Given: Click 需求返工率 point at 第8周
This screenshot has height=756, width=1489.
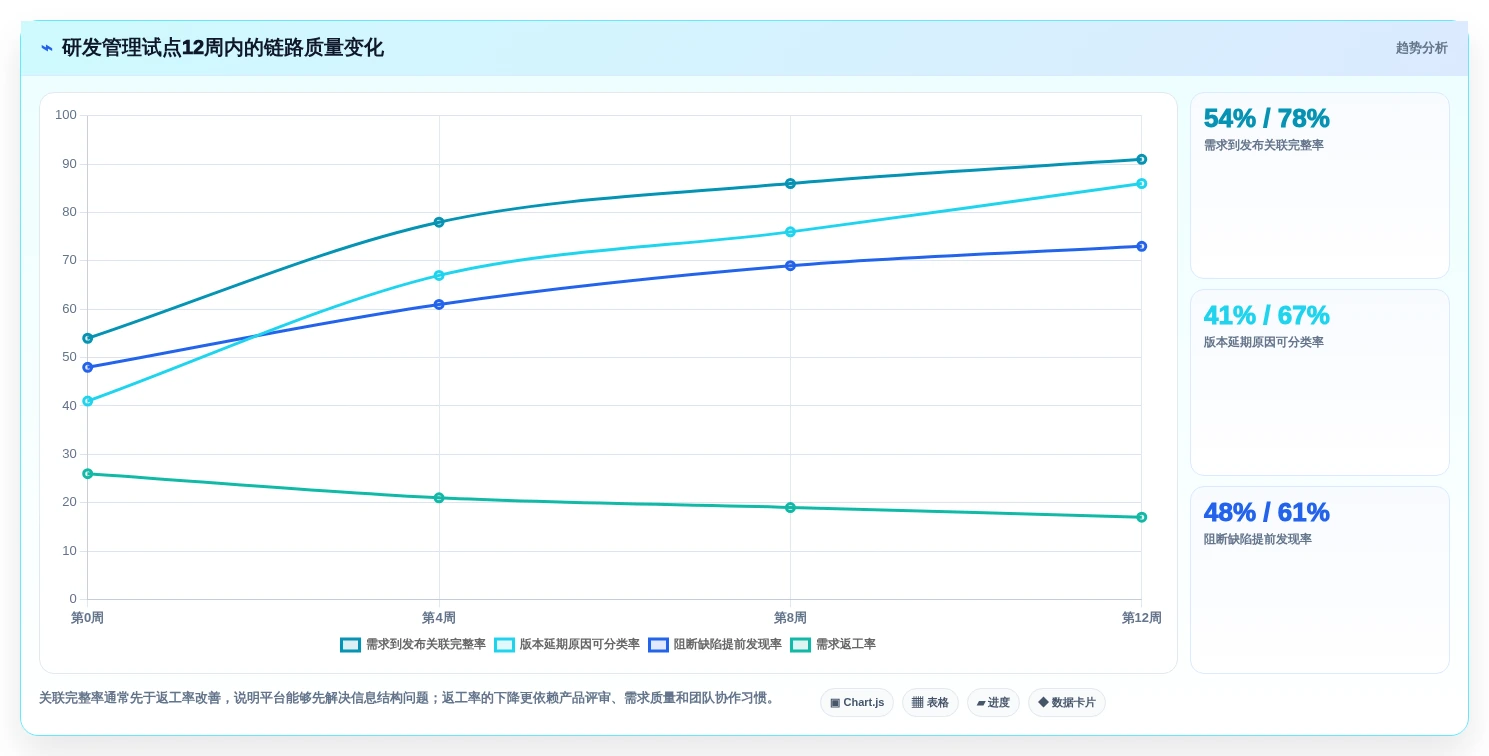Looking at the screenshot, I should [790, 508].
